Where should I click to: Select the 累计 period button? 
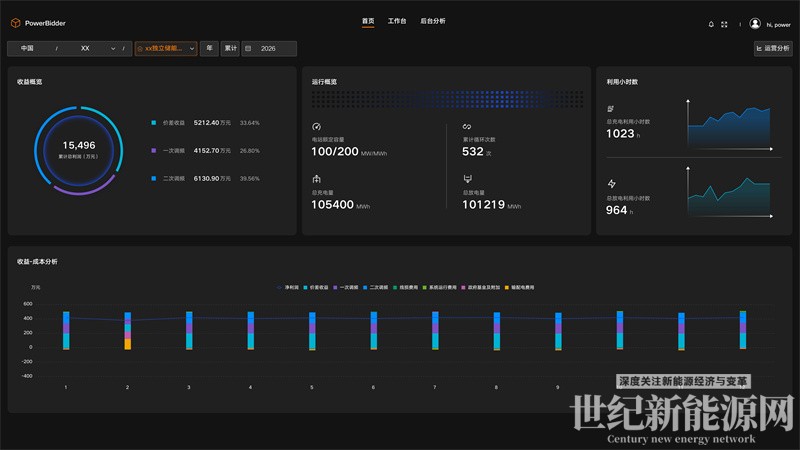230,48
